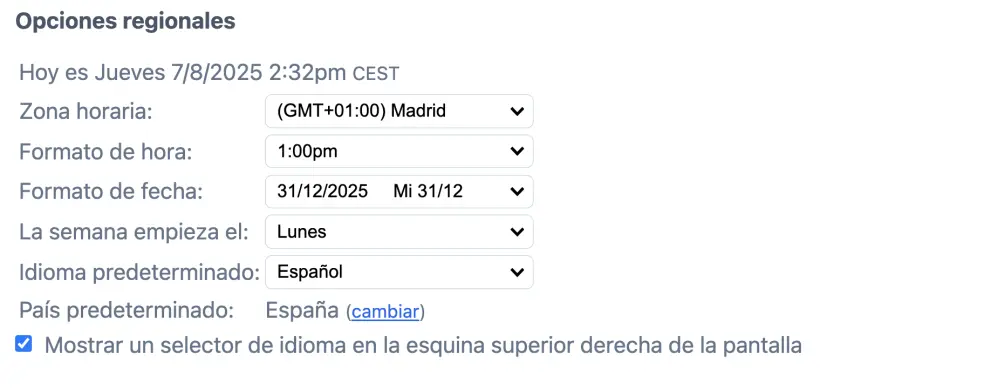The height and width of the screenshot is (388, 984).
Task: Click the Mostrar un selector de idioma label text
Action: tap(423, 345)
